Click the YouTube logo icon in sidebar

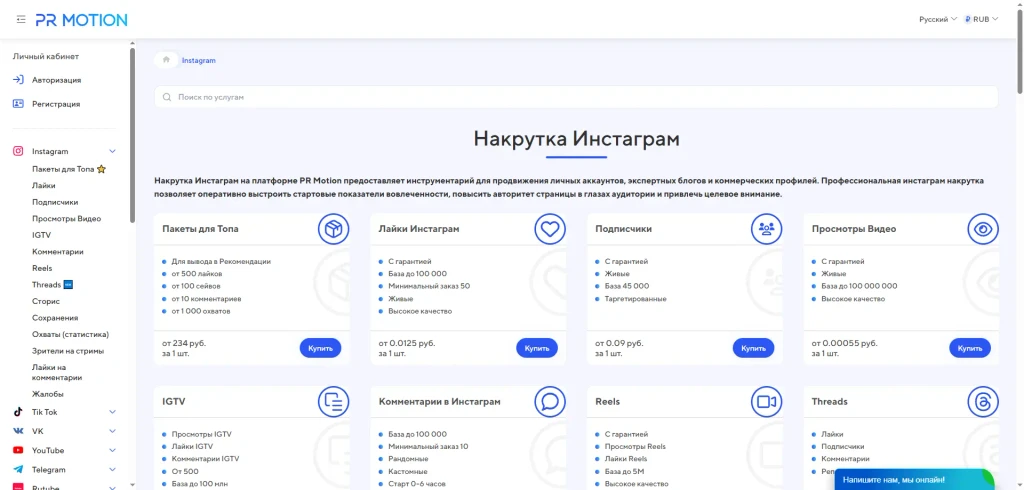click(18, 450)
